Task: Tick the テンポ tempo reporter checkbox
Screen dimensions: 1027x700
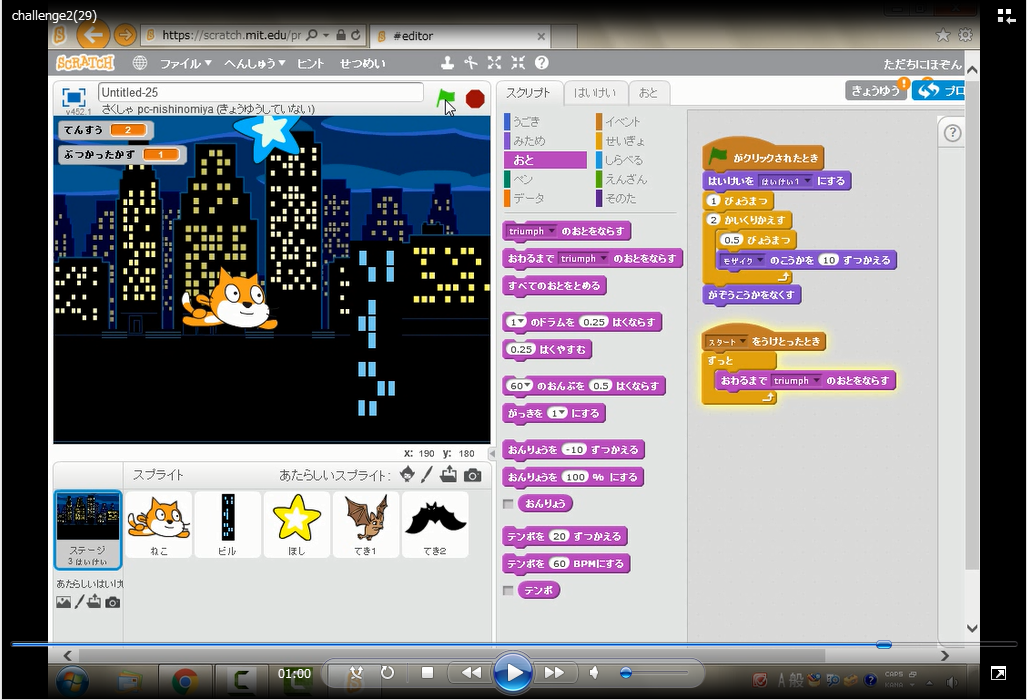Action: pos(509,591)
